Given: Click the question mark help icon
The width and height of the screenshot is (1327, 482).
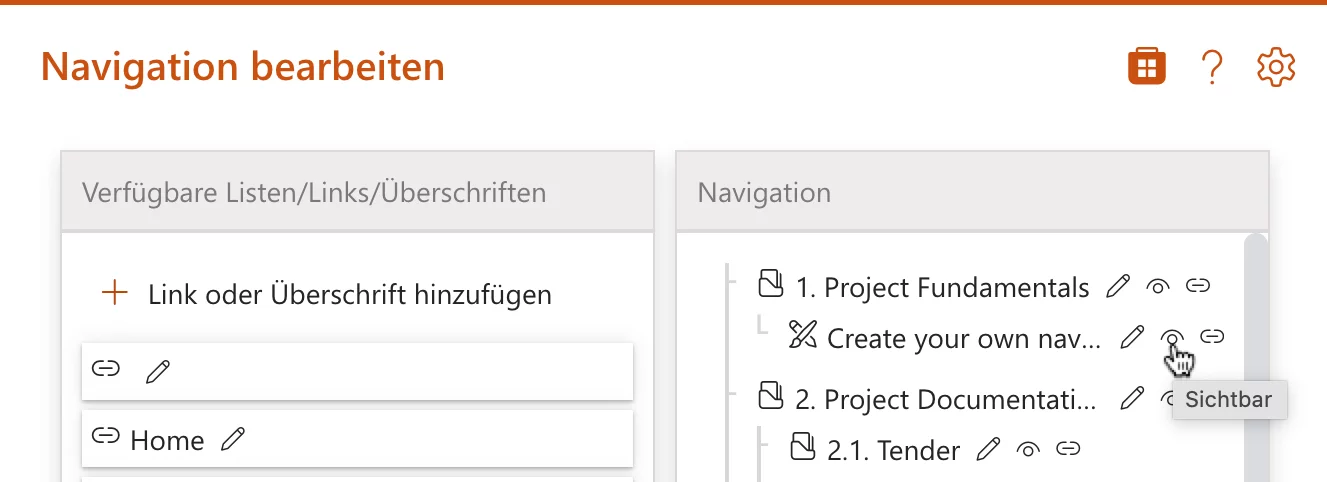Looking at the screenshot, I should point(1211,67).
